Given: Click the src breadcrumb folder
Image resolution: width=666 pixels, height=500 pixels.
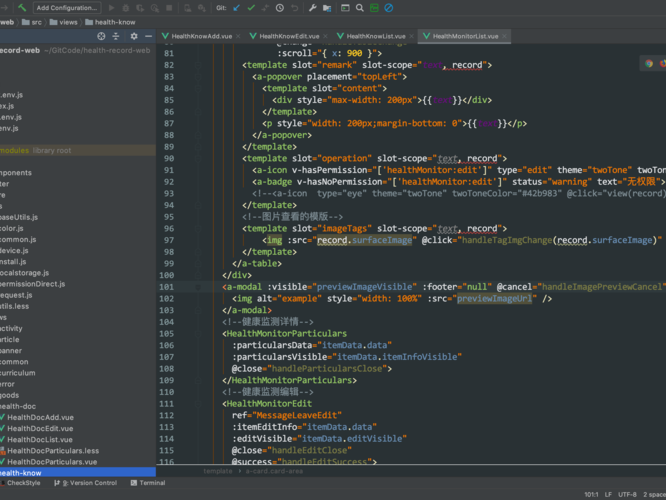Looking at the screenshot, I should tap(32, 22).
